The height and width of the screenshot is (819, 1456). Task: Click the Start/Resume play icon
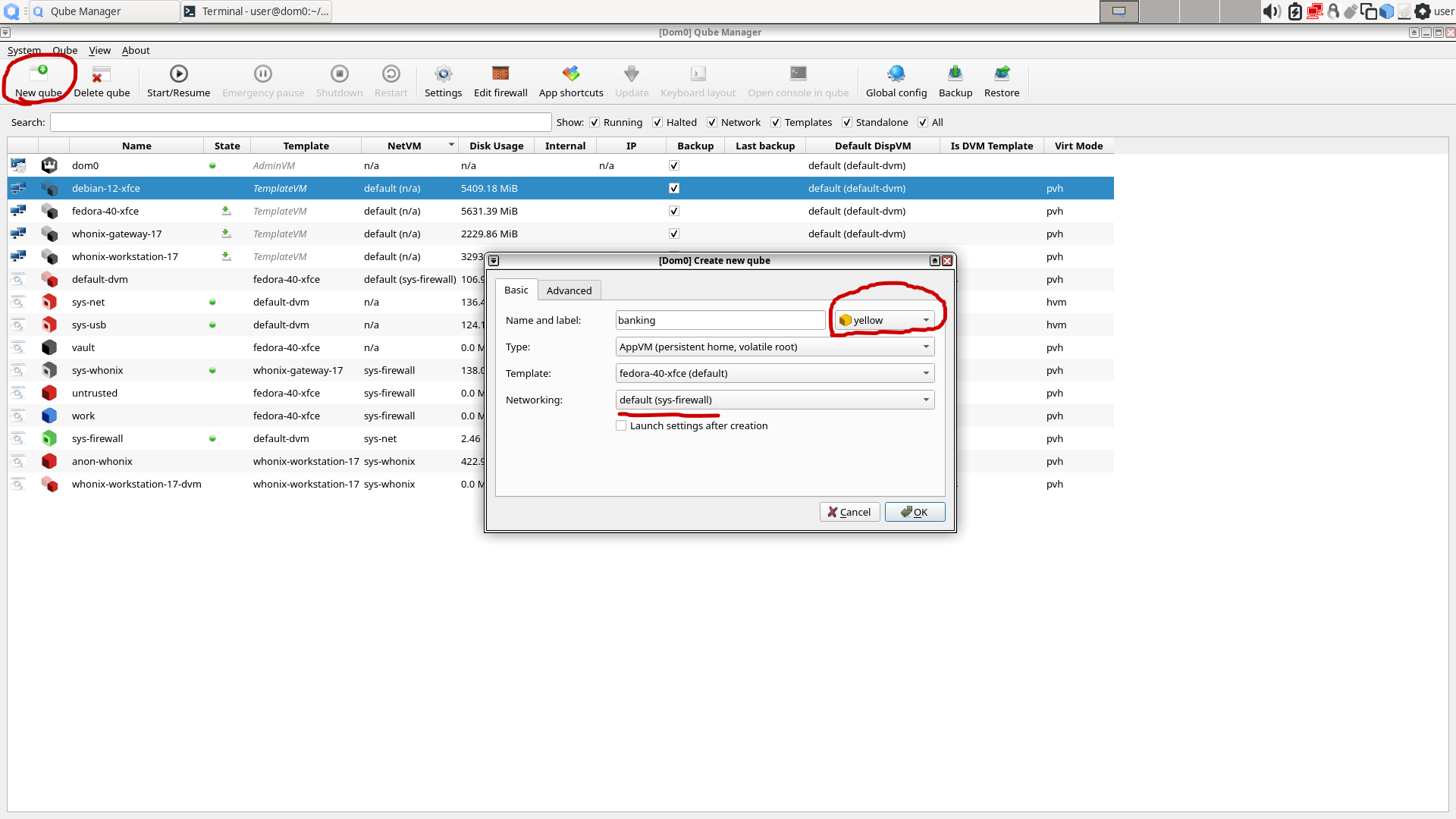coord(178,74)
